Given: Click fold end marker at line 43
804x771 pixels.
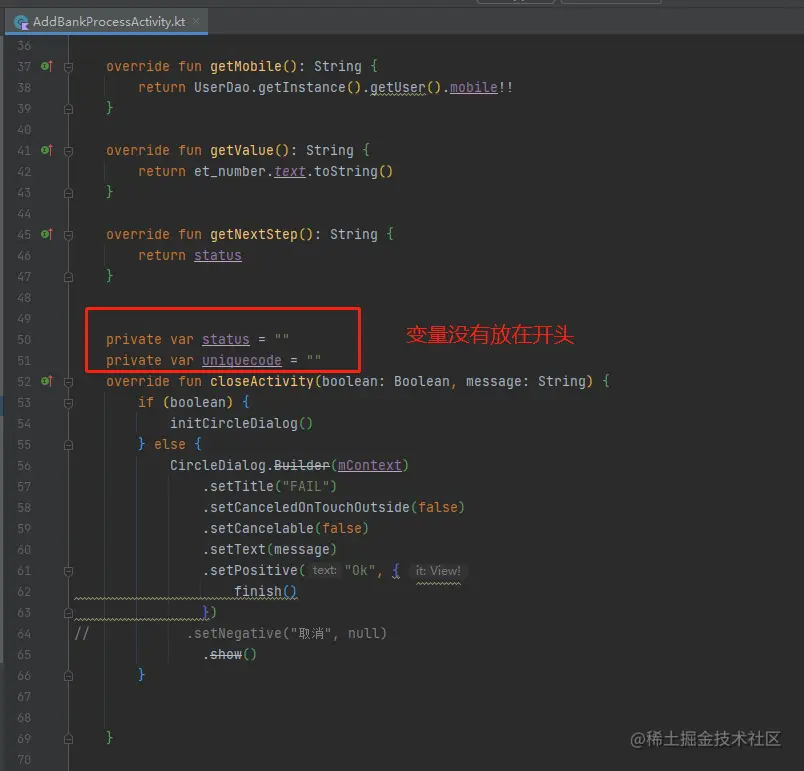Looking at the screenshot, I should (68, 193).
